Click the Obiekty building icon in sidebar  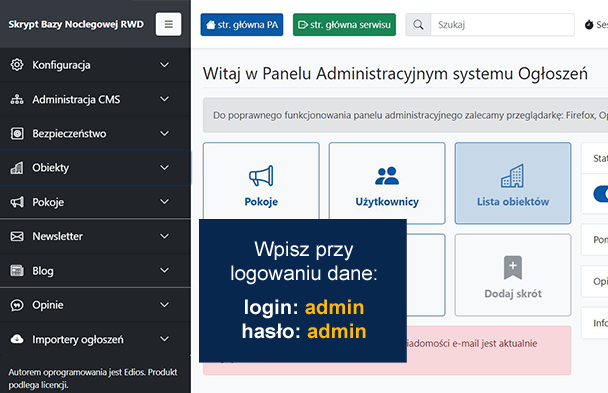(17, 168)
